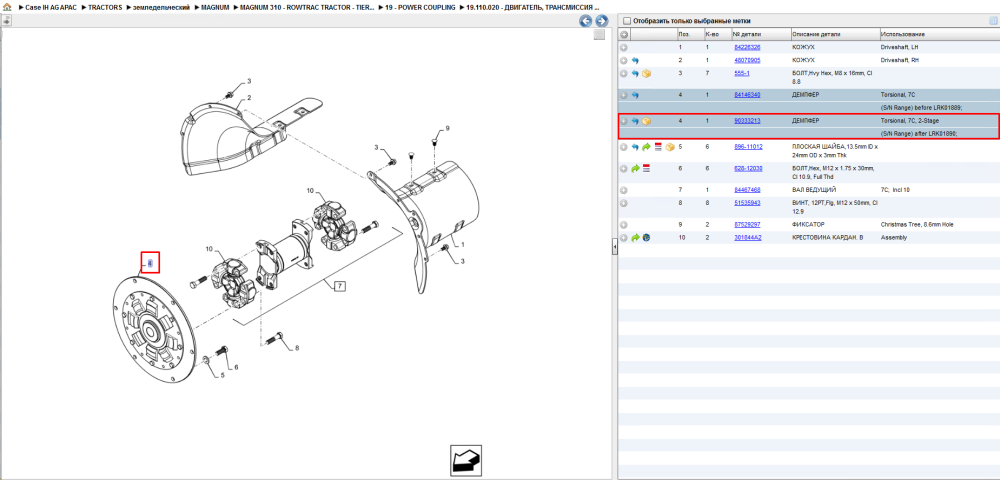Click the previous page blue arrow

tap(585, 21)
